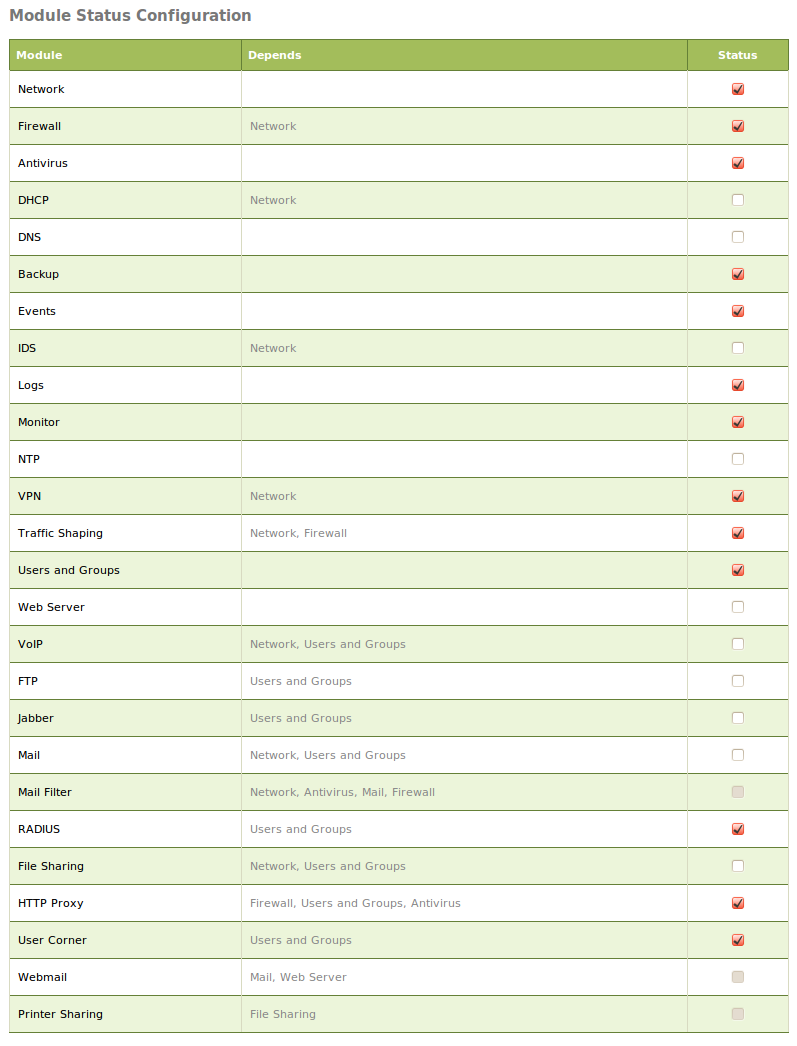Tick the DNS module status checkbox
Viewport: 797px width, 1046px height.
[738, 237]
